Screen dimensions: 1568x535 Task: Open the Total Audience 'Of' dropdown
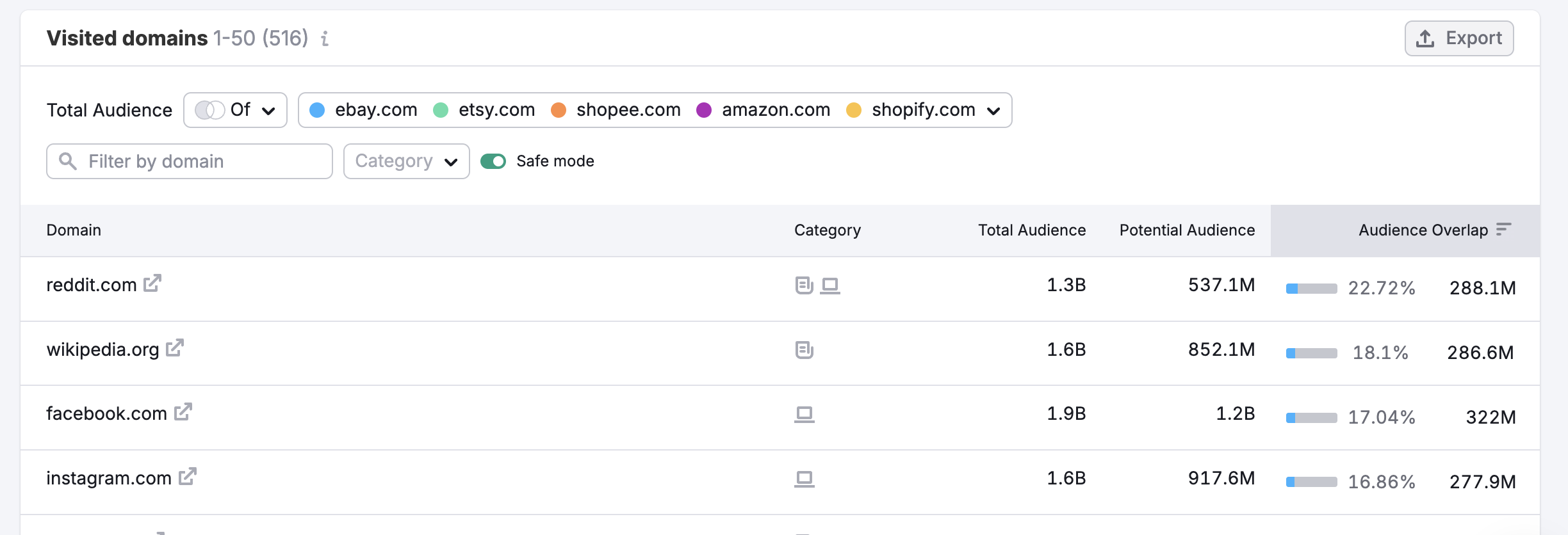click(x=235, y=110)
